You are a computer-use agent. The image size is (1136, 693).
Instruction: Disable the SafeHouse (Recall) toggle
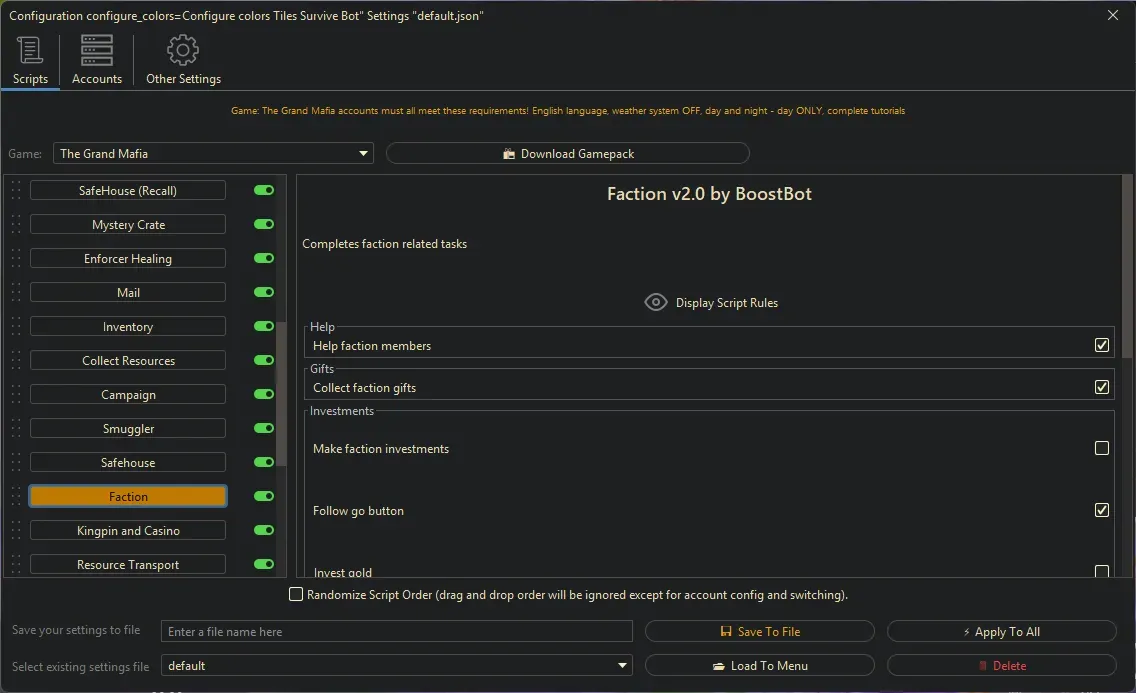(x=264, y=190)
